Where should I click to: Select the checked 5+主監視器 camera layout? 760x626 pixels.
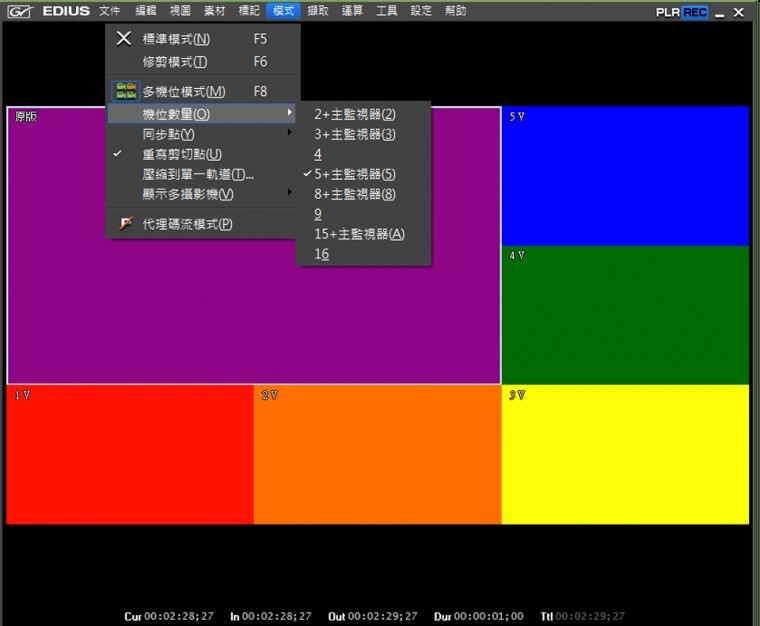pos(355,174)
